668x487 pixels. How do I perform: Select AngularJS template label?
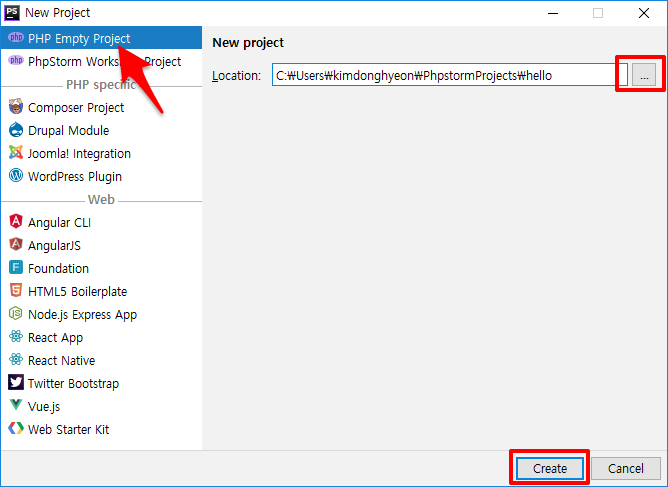tap(54, 246)
